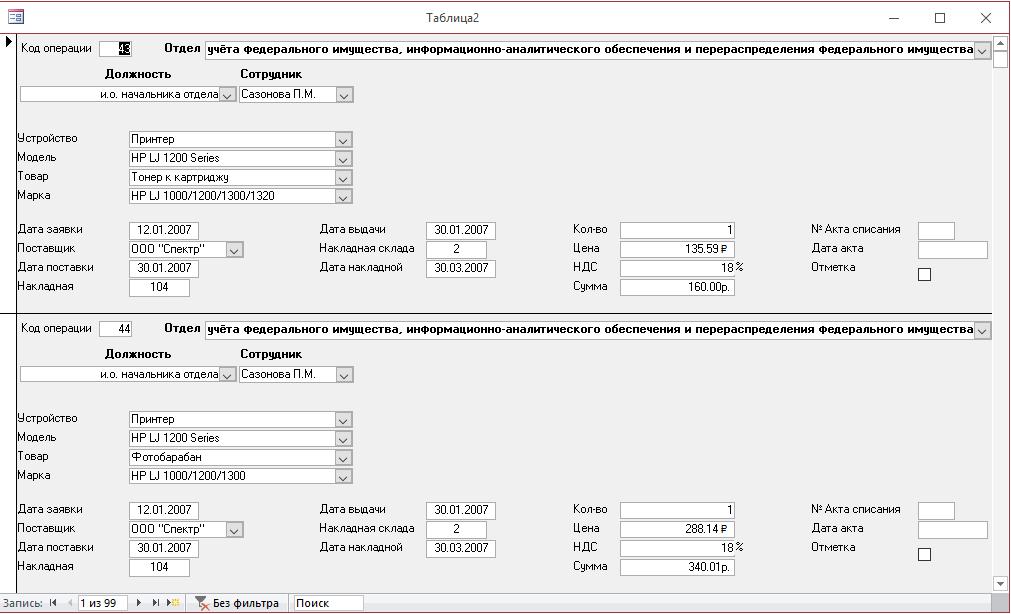1011x614 pixels.
Task: Click the current record number box '1 из 99'
Action: pos(102,603)
